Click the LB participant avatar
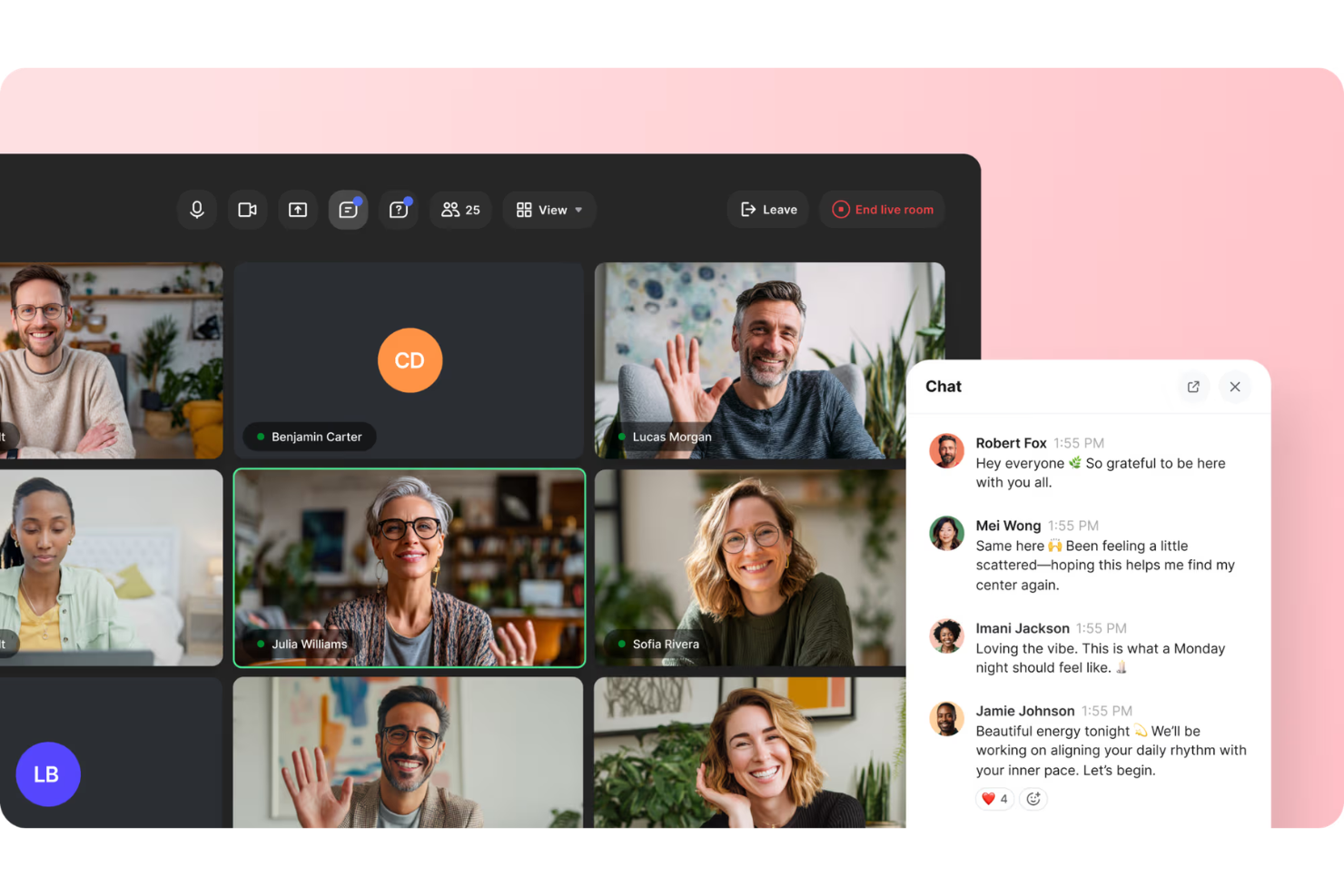Viewport: 1344px width, 896px height. [48, 774]
